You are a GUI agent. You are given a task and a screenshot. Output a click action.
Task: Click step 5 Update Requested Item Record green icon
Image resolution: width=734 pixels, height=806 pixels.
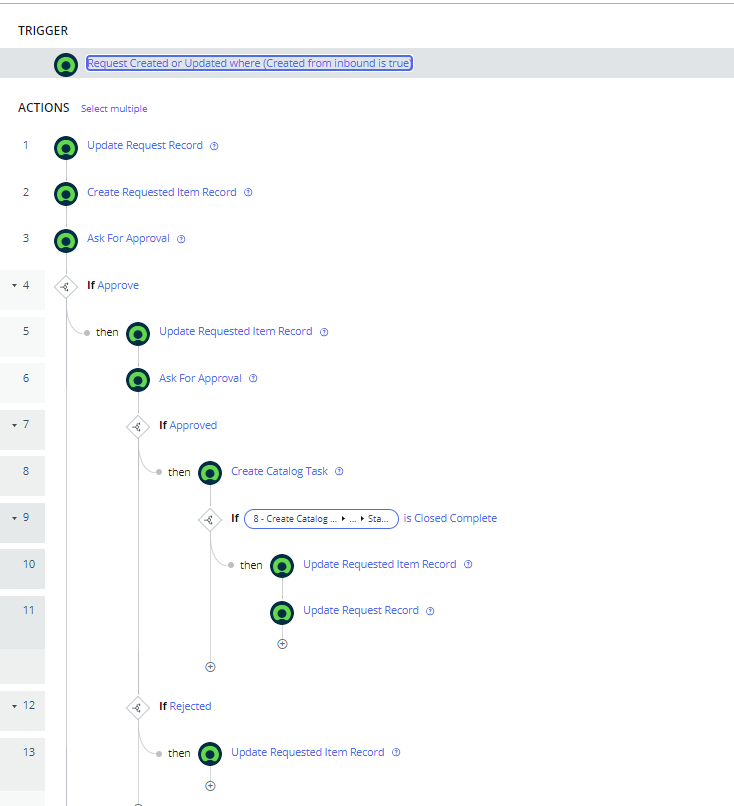pos(138,334)
